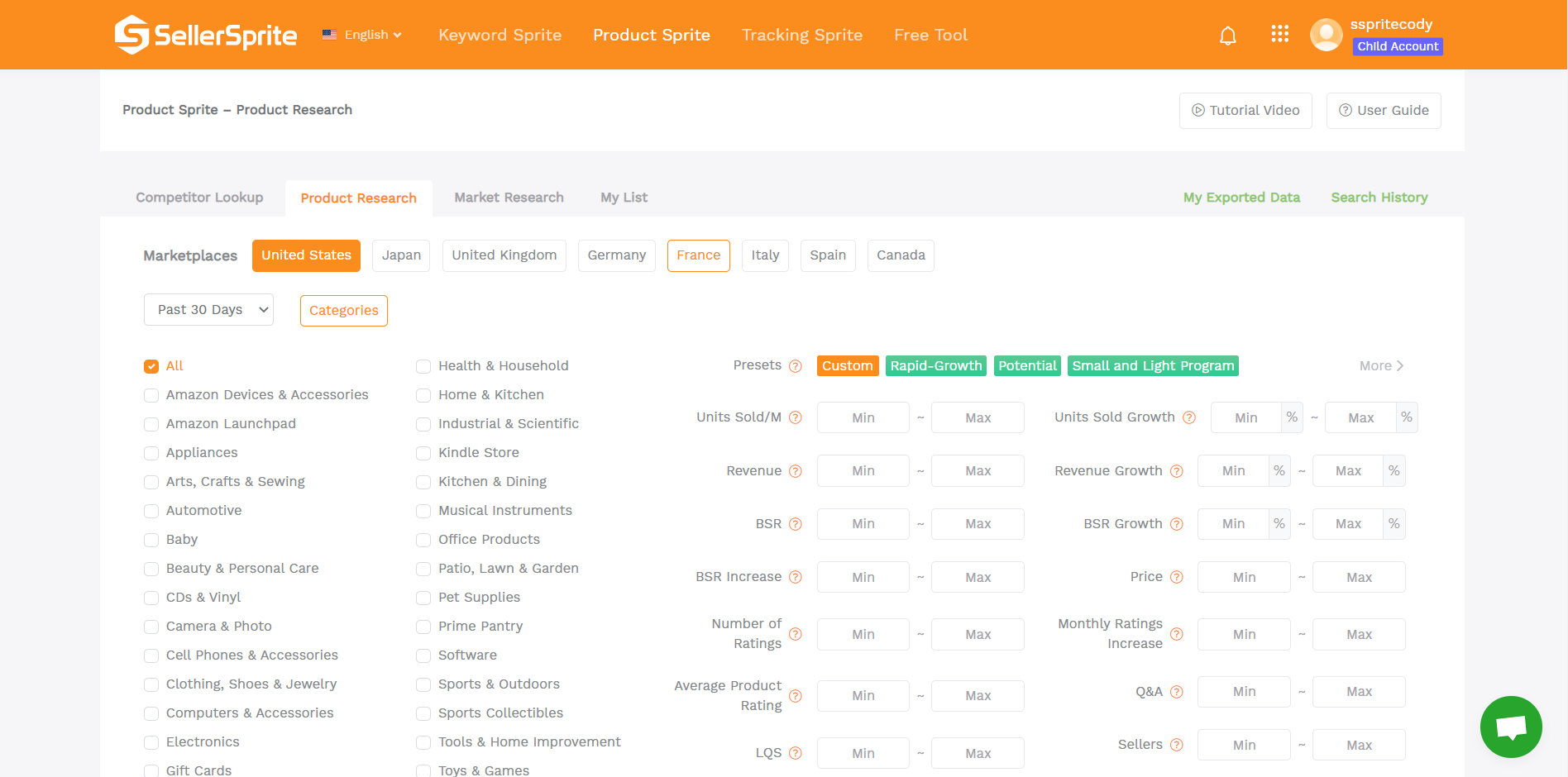
Task: Switch to My List tab
Action: [x=624, y=198]
